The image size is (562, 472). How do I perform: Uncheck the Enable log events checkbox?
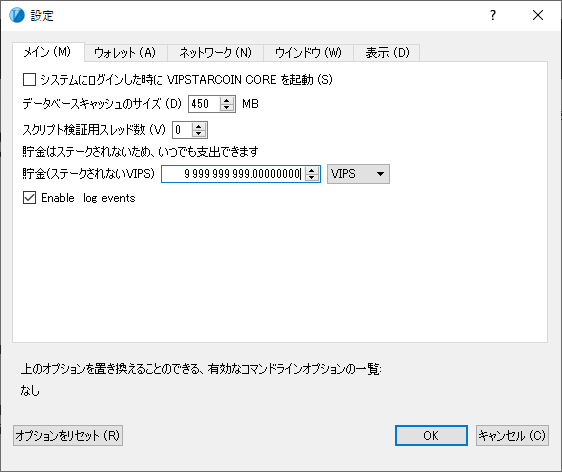point(29,197)
